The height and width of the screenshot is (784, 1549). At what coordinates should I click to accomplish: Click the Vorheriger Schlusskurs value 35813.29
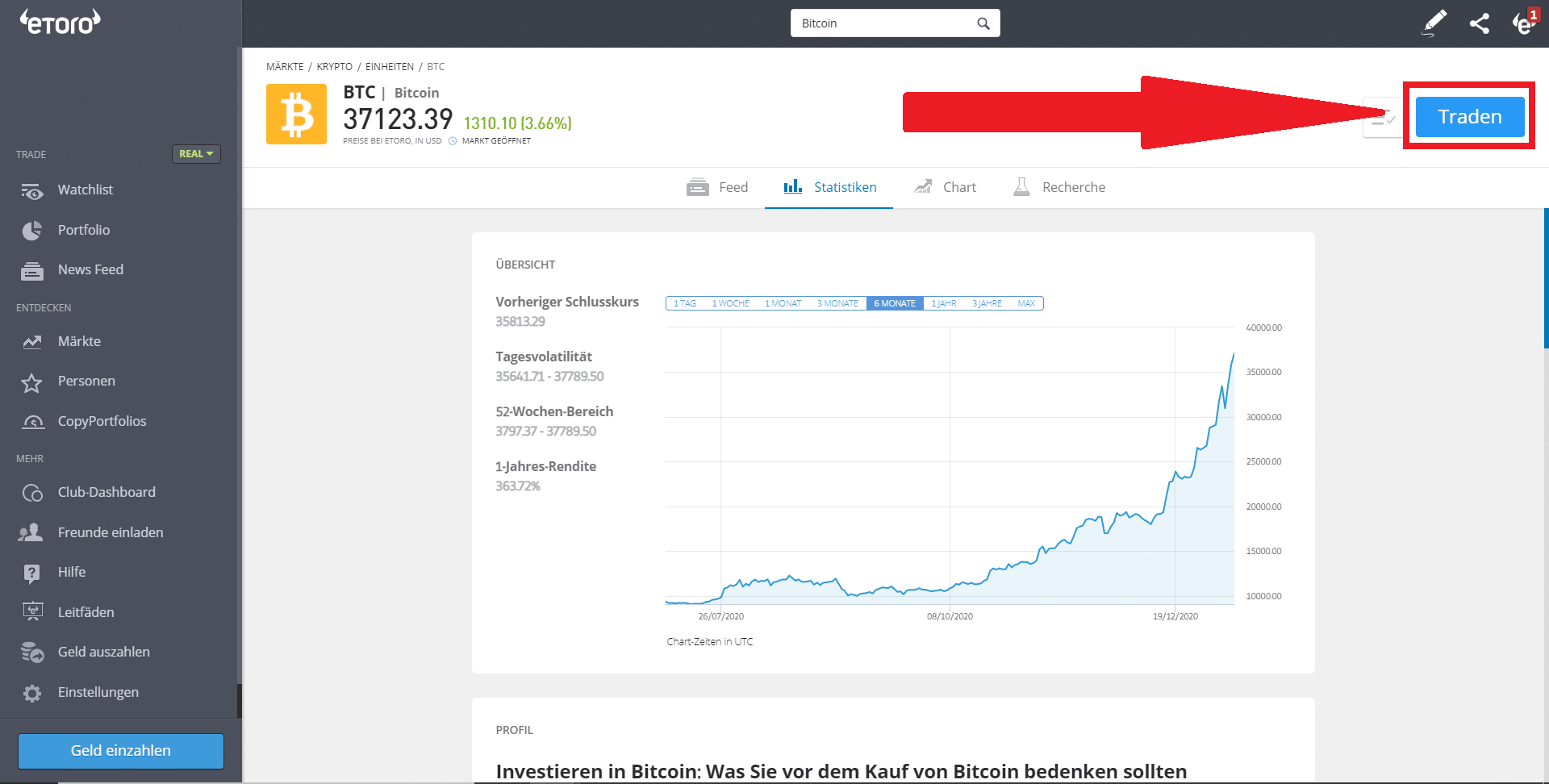[520, 322]
